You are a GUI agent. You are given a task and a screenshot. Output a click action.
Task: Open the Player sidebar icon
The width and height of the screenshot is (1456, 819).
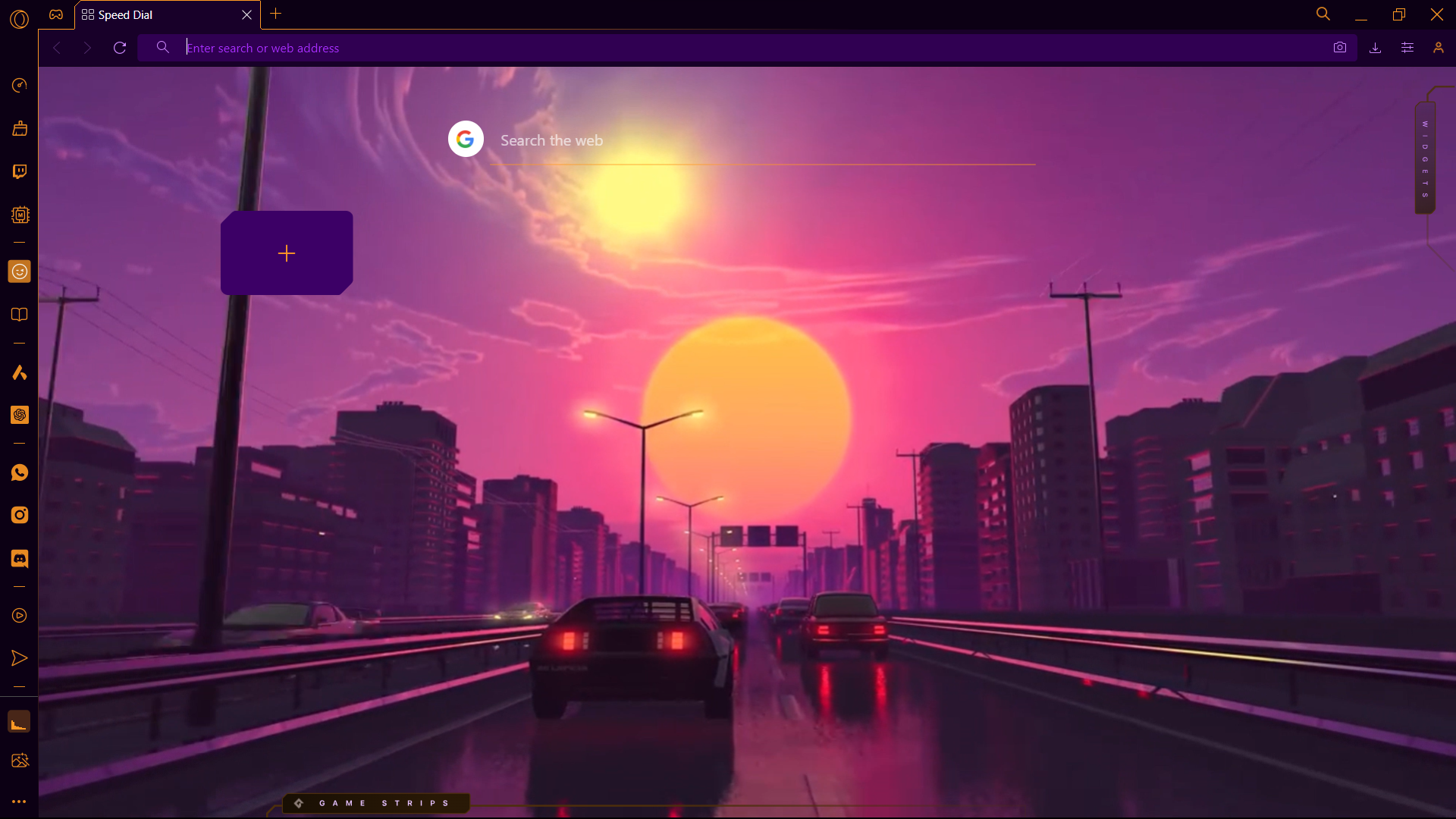click(20, 616)
